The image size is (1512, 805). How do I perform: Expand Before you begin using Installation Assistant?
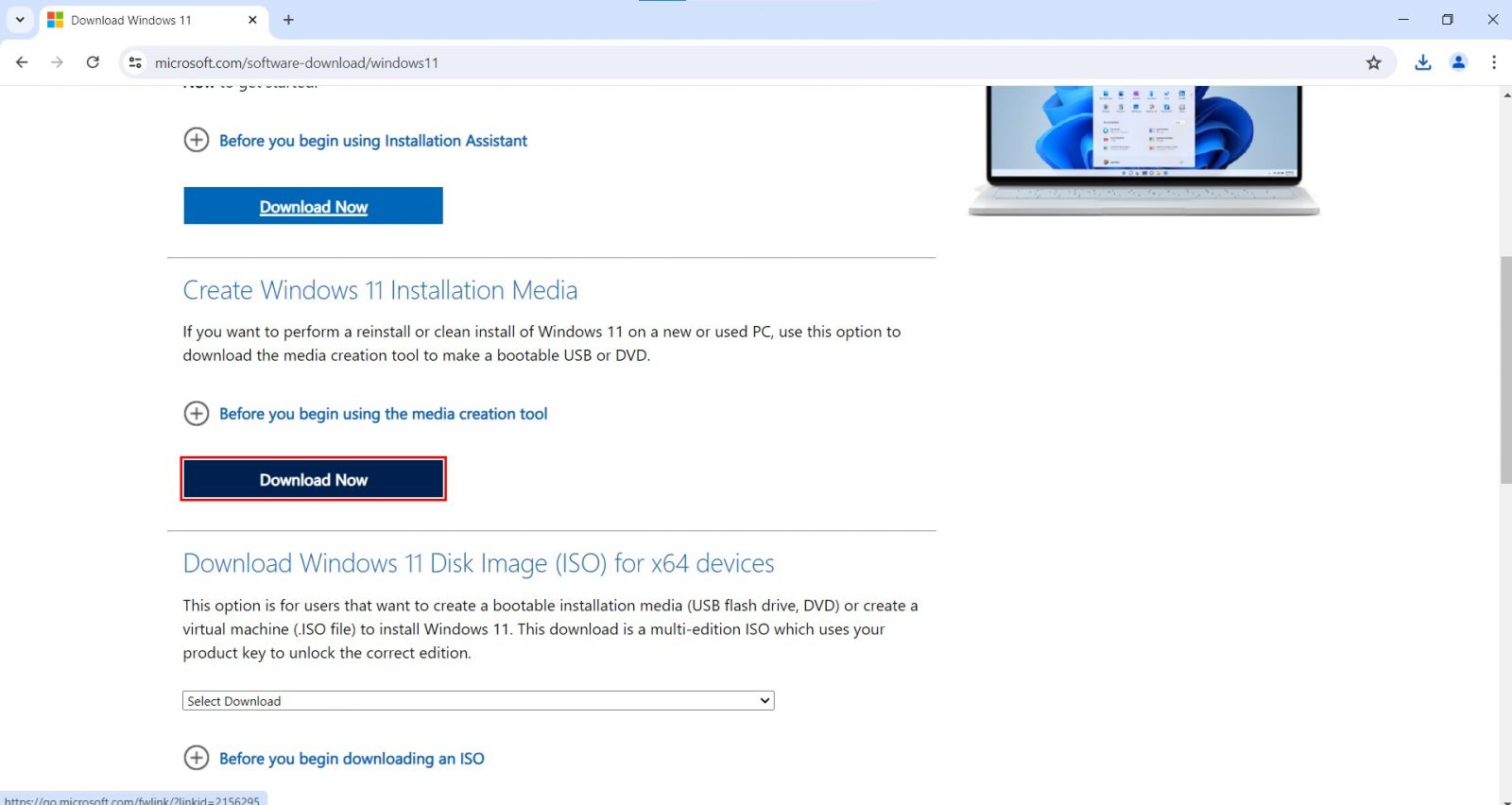pyautogui.click(x=355, y=140)
